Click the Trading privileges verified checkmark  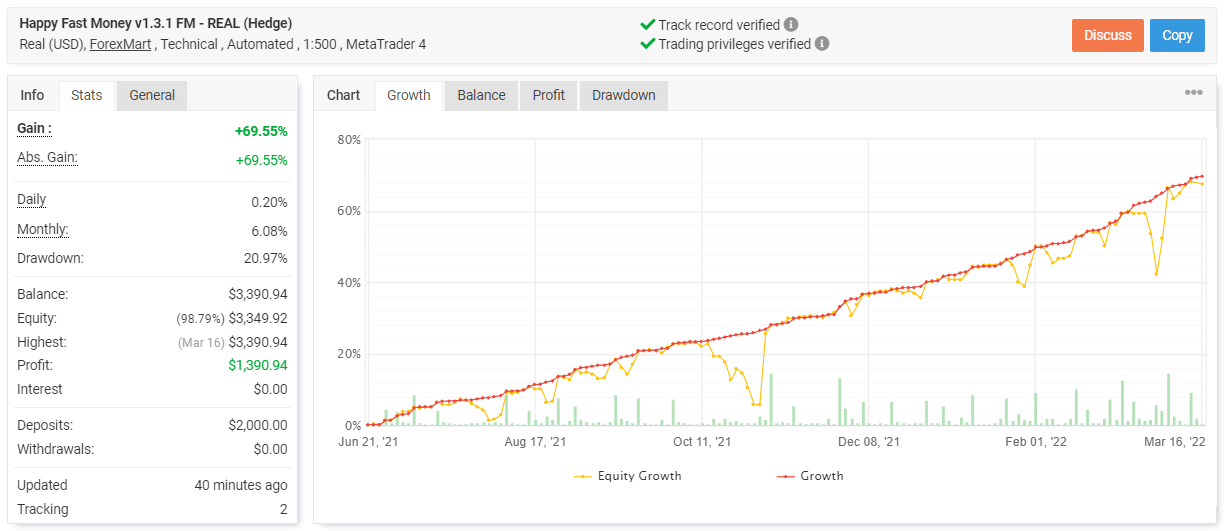pyautogui.click(x=647, y=44)
